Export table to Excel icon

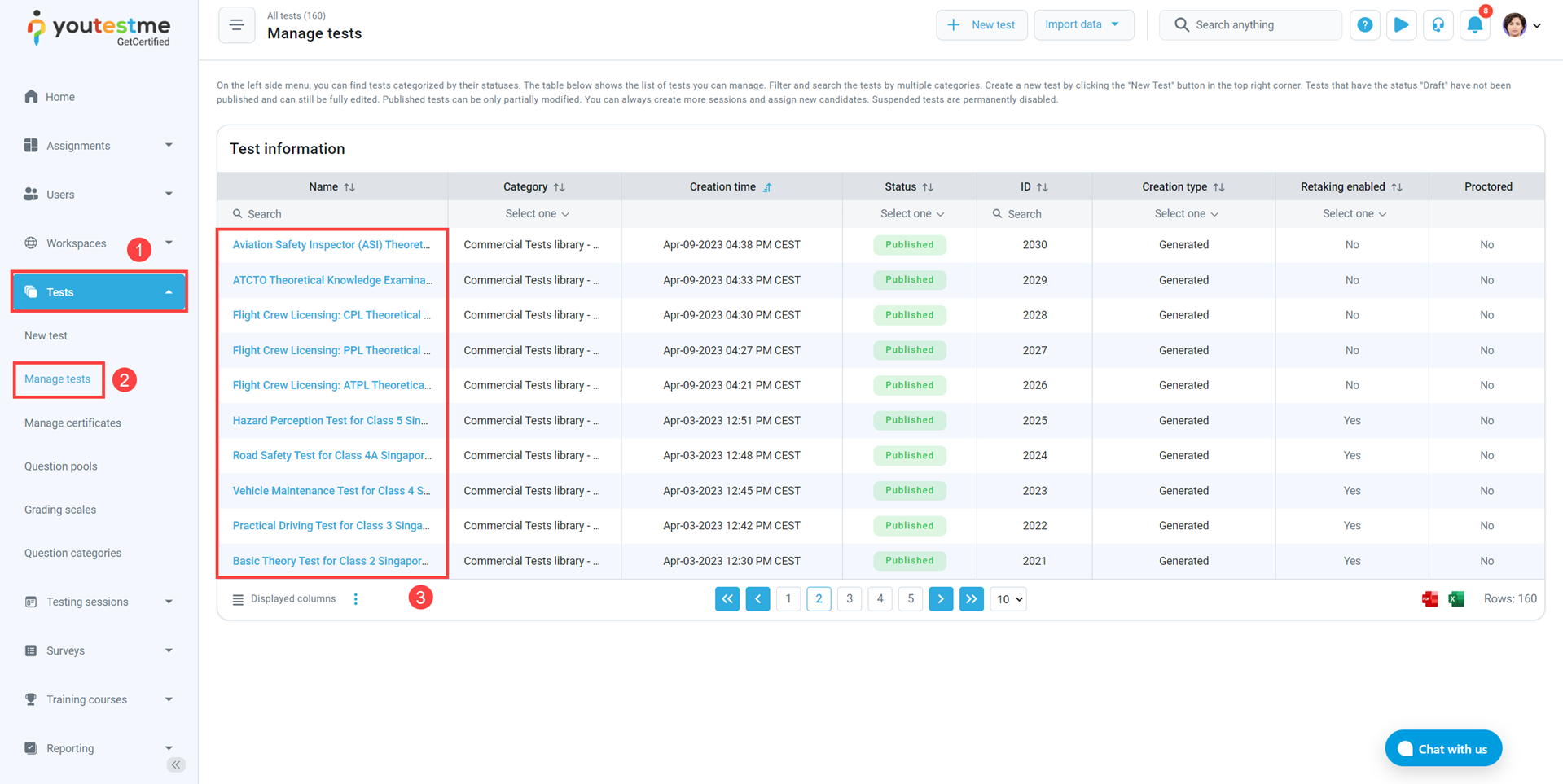click(x=1456, y=599)
